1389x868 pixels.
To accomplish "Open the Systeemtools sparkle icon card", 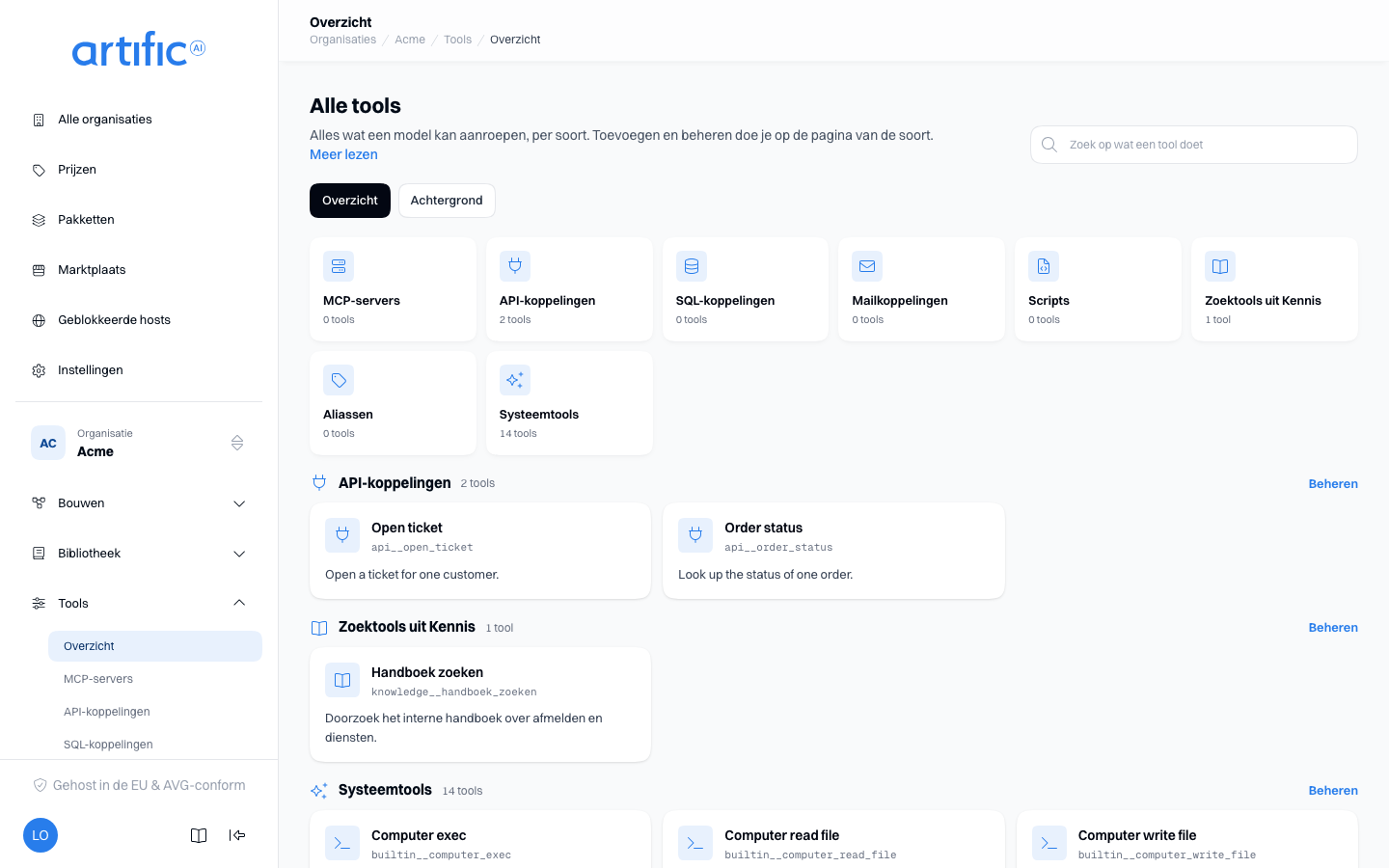I will coord(515,380).
